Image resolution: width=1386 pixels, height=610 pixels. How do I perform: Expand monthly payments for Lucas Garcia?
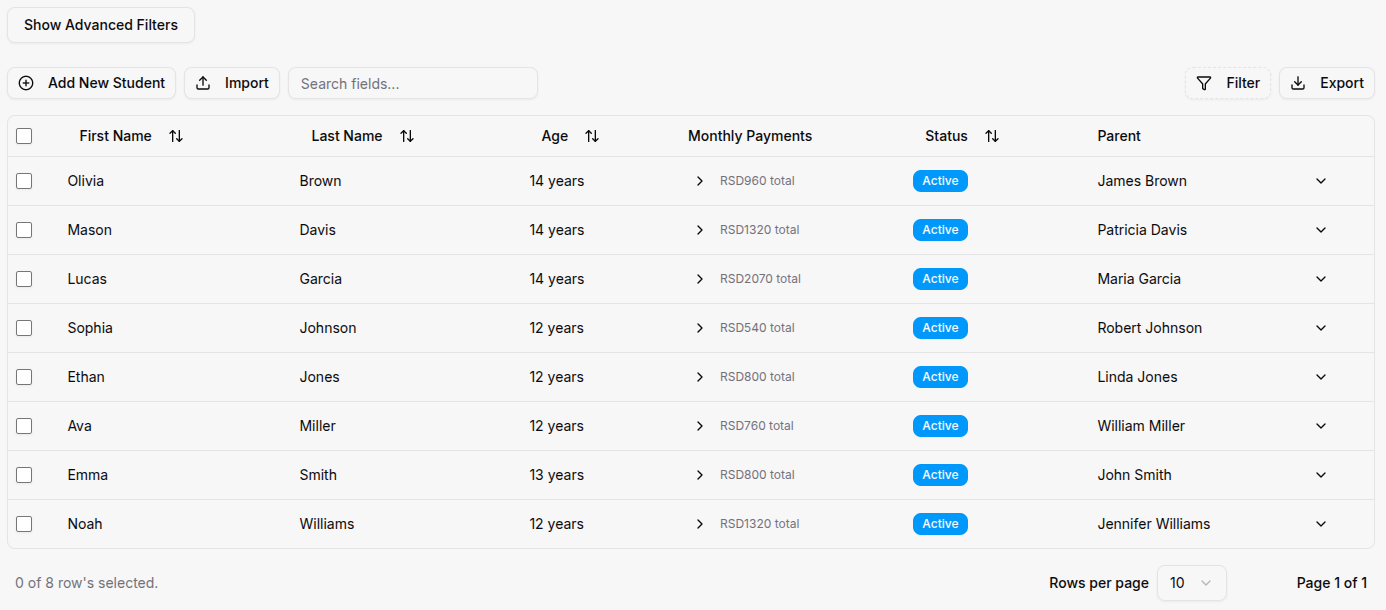tap(700, 279)
